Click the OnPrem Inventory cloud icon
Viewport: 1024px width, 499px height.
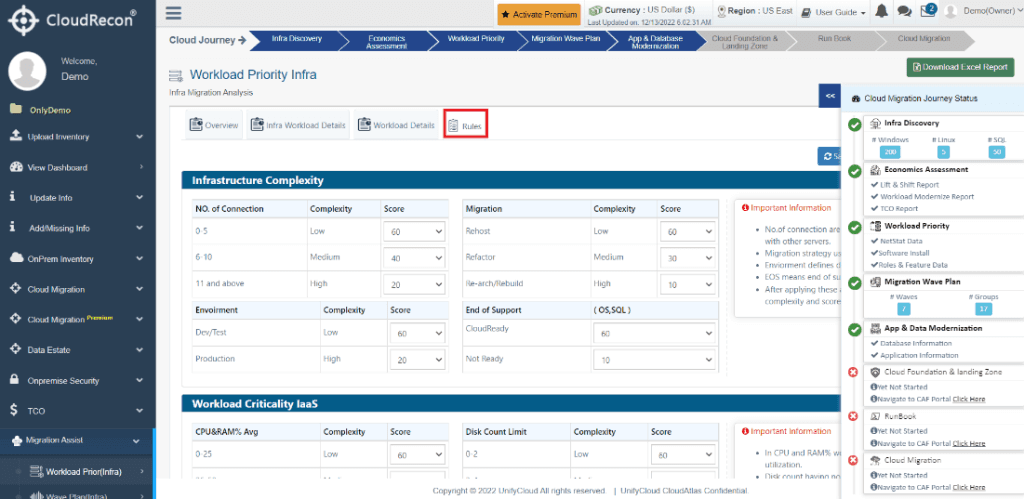click(16, 258)
